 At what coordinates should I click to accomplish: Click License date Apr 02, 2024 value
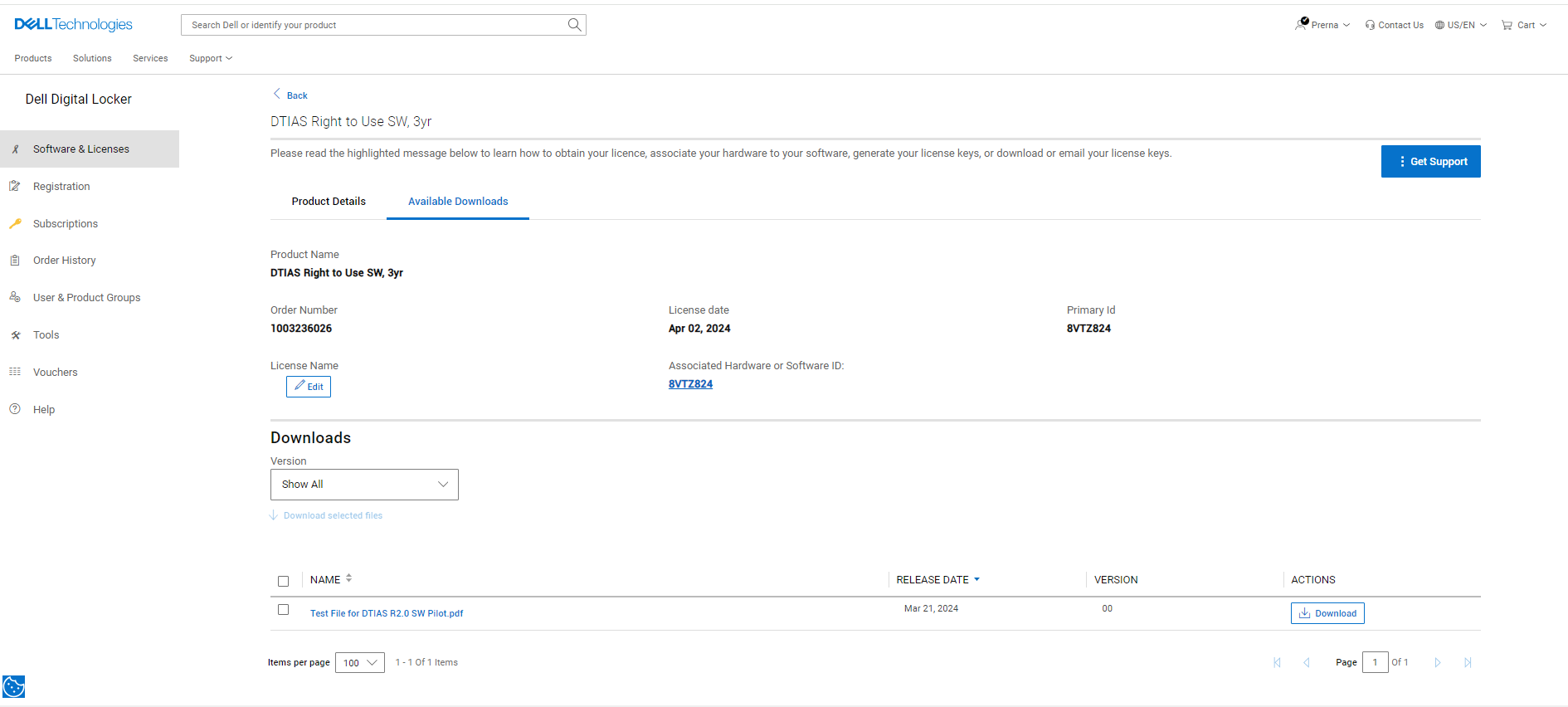coord(699,329)
